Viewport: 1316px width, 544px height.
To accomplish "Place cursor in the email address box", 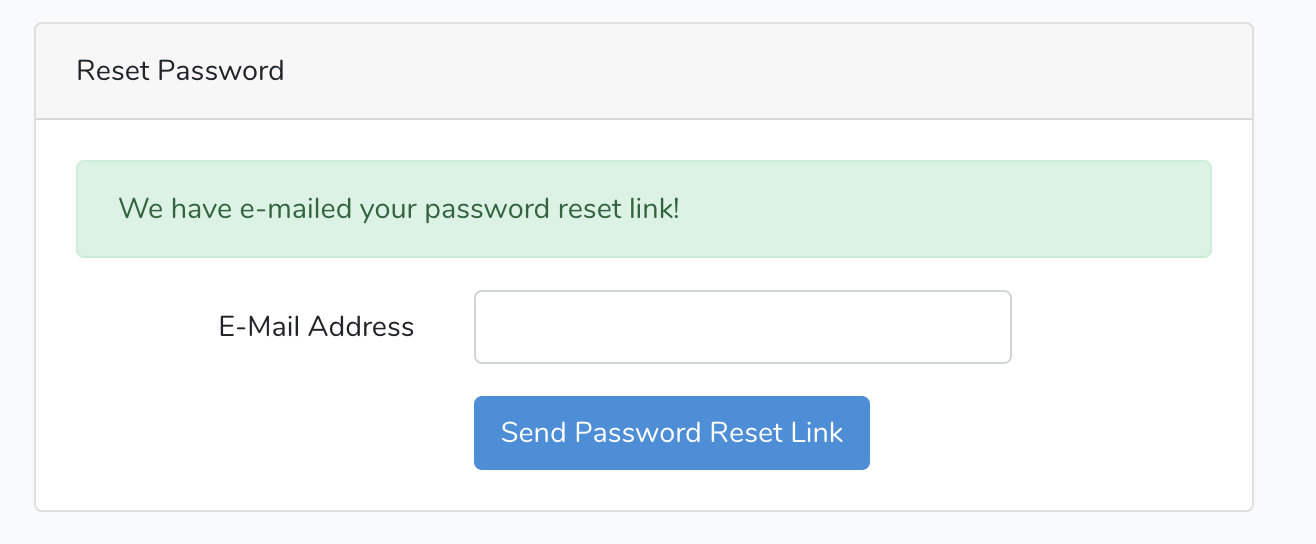I will (742, 327).
